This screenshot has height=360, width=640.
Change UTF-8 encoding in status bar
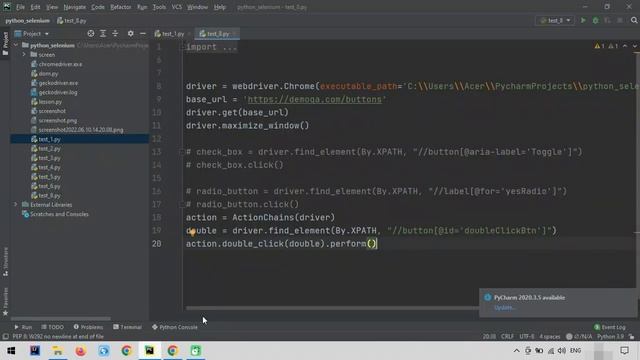527,337
